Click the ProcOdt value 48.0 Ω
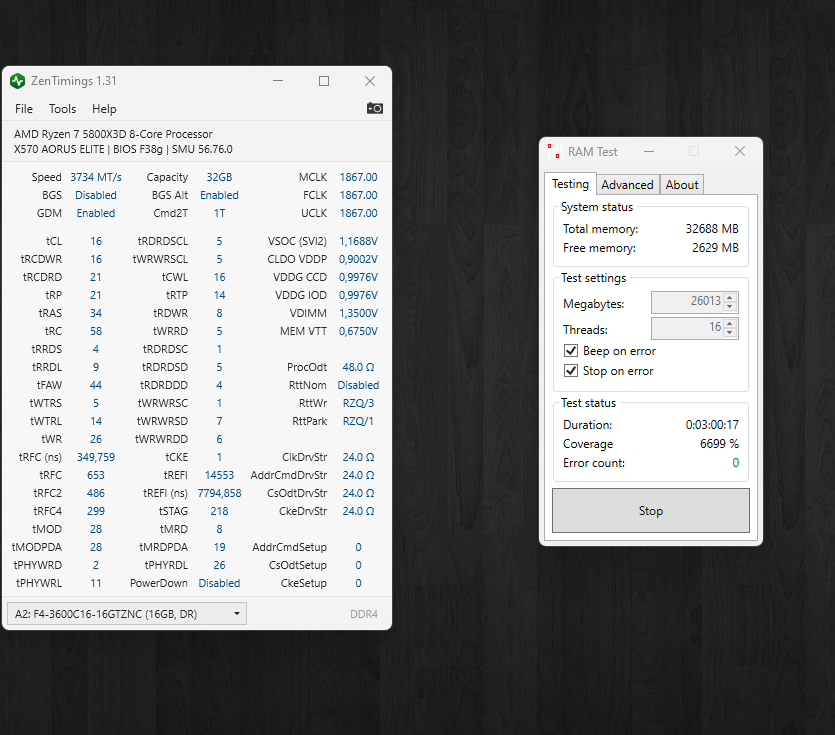This screenshot has height=735, width=835. click(x=358, y=367)
